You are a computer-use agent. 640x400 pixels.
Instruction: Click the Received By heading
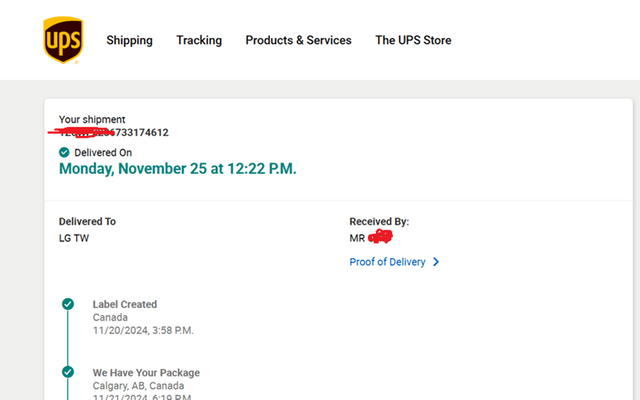(379, 221)
